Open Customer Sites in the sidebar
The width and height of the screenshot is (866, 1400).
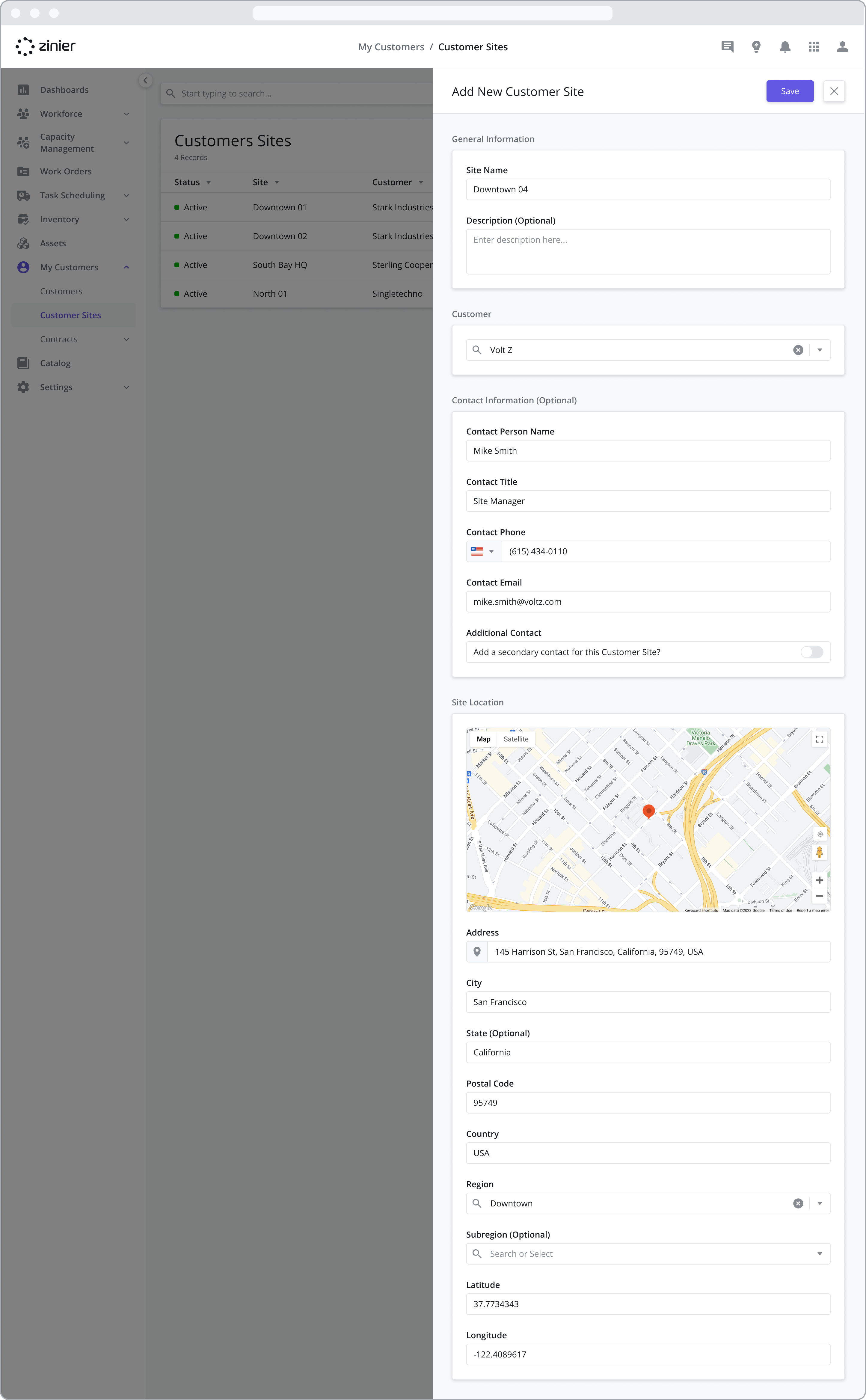click(70, 316)
